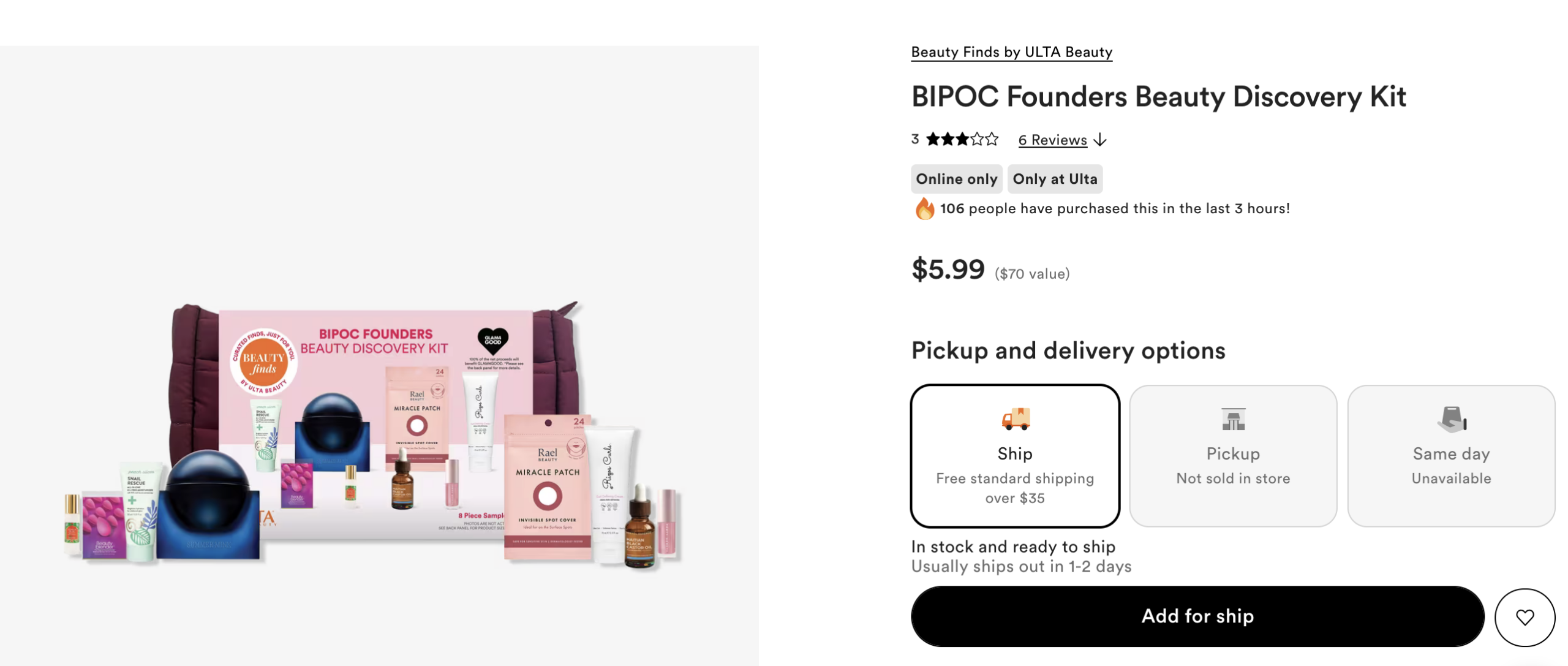Image resolution: width=1568 pixels, height=666 pixels.
Task: Click the down arrow next to reviews
Action: (x=1100, y=140)
